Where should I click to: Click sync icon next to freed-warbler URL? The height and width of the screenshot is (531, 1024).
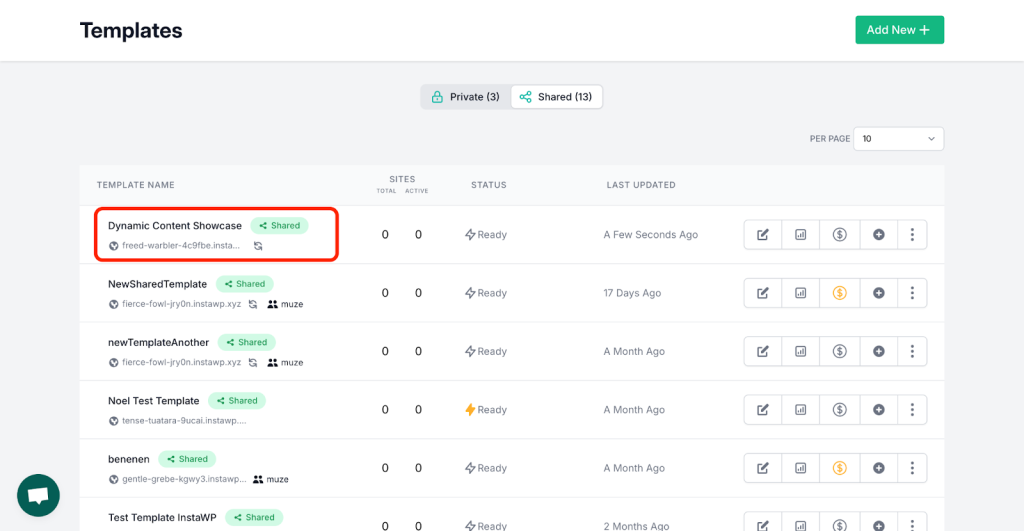[x=258, y=246]
